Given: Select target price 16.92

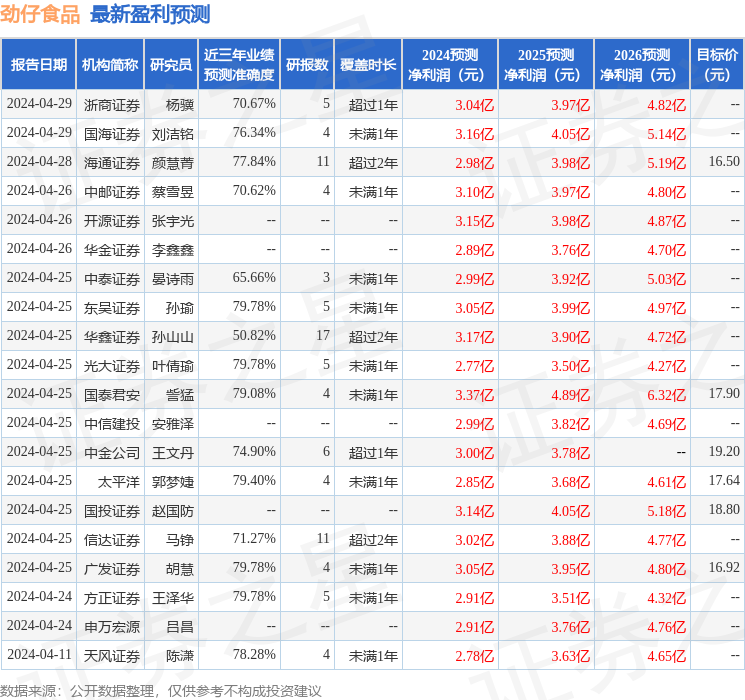Looking at the screenshot, I should [x=724, y=567].
